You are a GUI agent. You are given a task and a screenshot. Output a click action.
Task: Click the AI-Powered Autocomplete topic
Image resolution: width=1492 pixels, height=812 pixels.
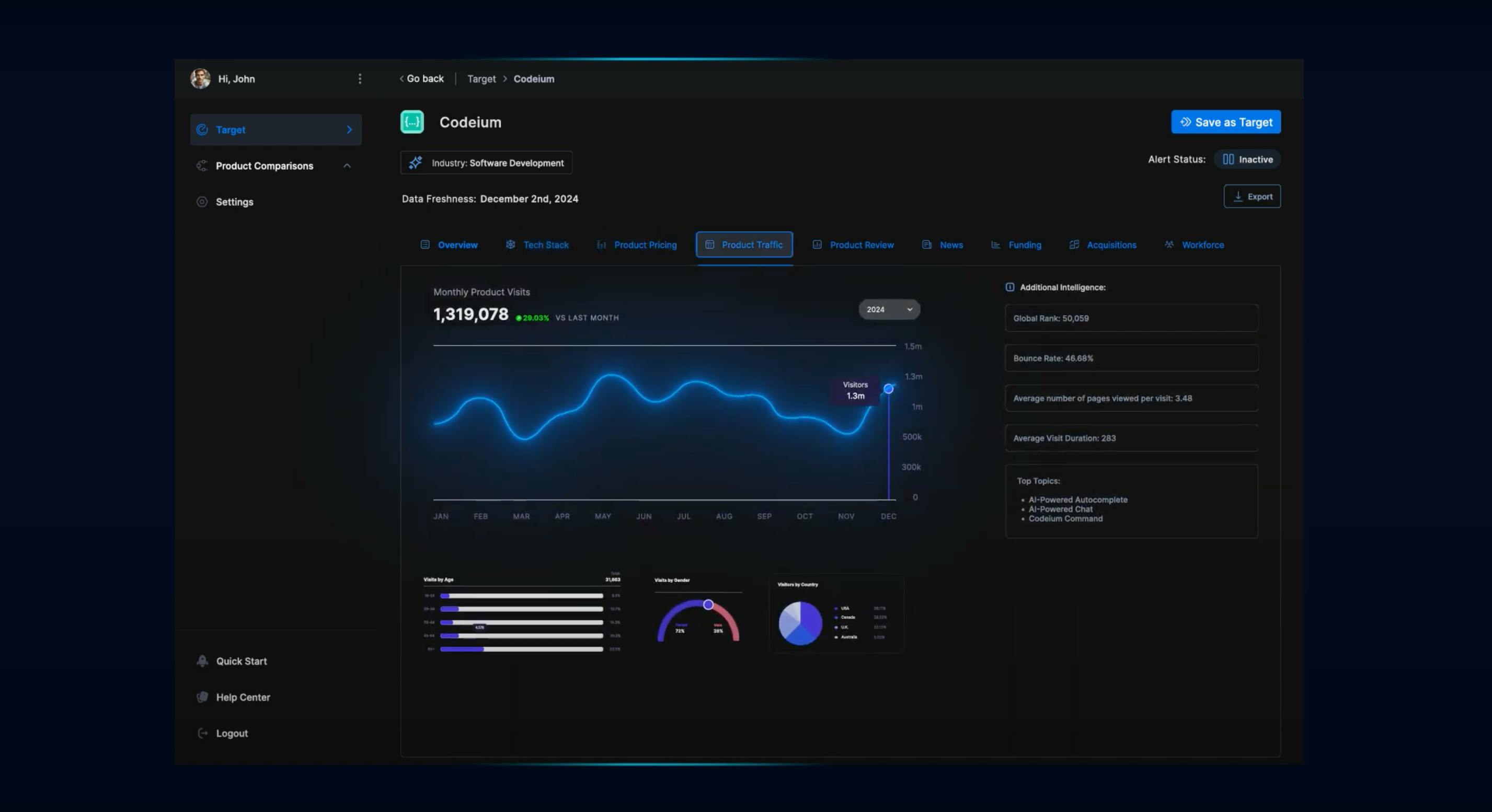1078,500
